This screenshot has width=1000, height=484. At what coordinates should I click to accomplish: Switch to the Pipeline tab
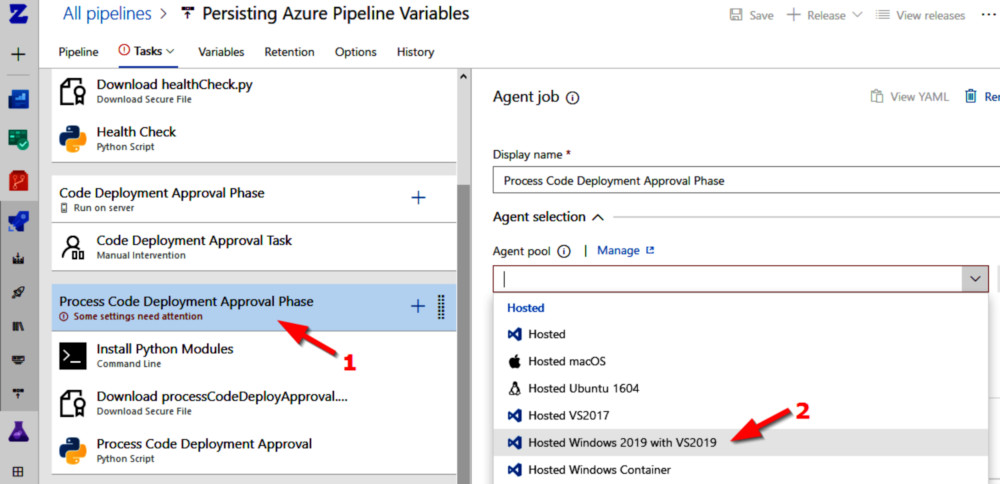(x=78, y=52)
